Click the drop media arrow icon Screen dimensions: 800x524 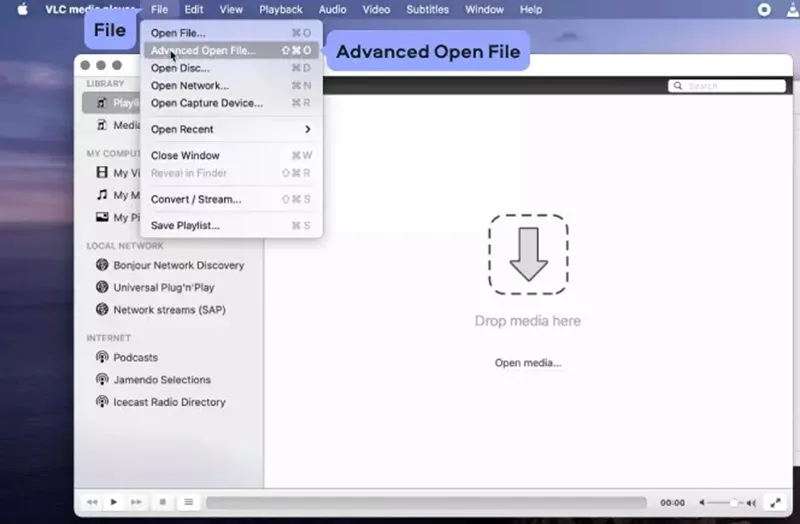pyautogui.click(x=528, y=254)
